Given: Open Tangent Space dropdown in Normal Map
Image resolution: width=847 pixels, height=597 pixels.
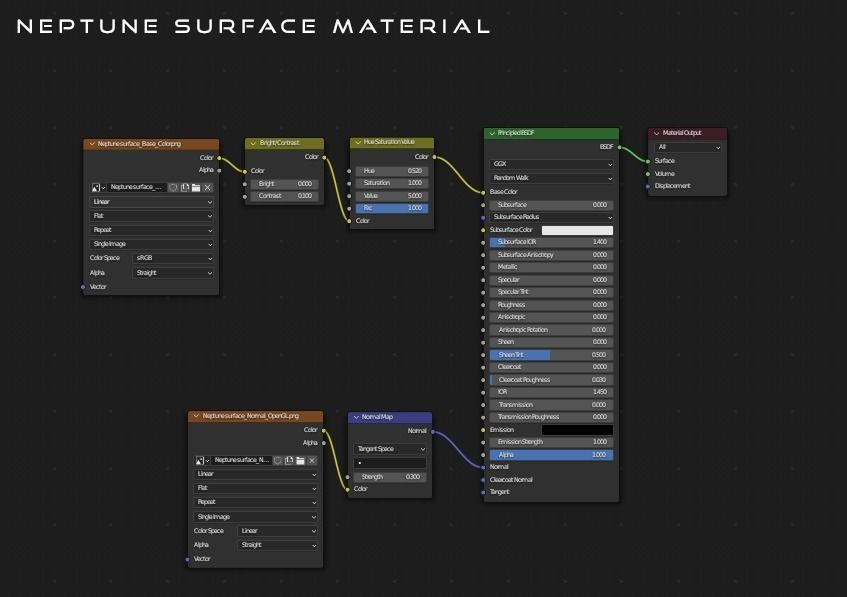Looking at the screenshot, I should pyautogui.click(x=390, y=449).
